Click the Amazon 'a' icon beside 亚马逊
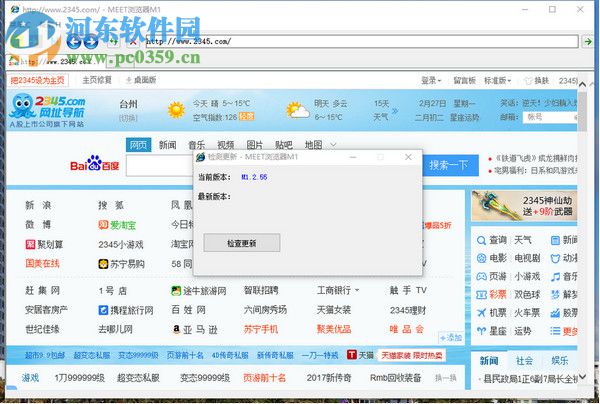600x404 pixels. 176,329
